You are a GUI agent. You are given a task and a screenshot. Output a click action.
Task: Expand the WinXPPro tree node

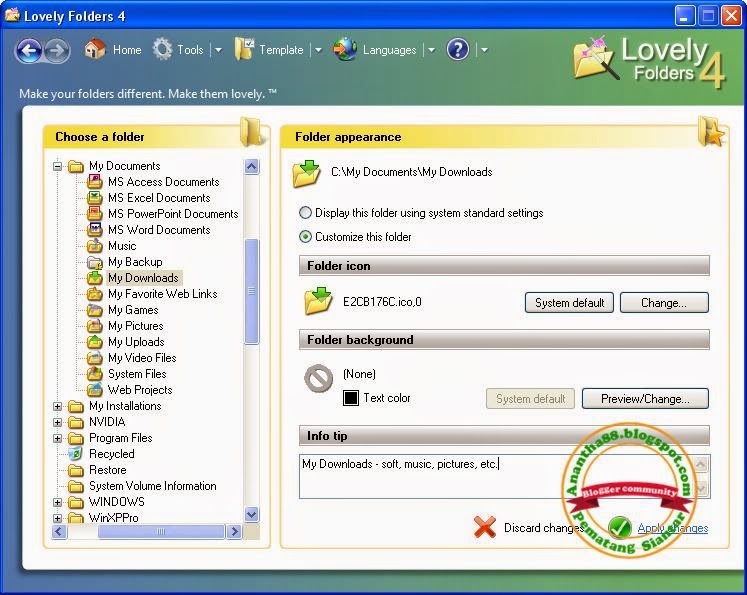click(x=58, y=518)
